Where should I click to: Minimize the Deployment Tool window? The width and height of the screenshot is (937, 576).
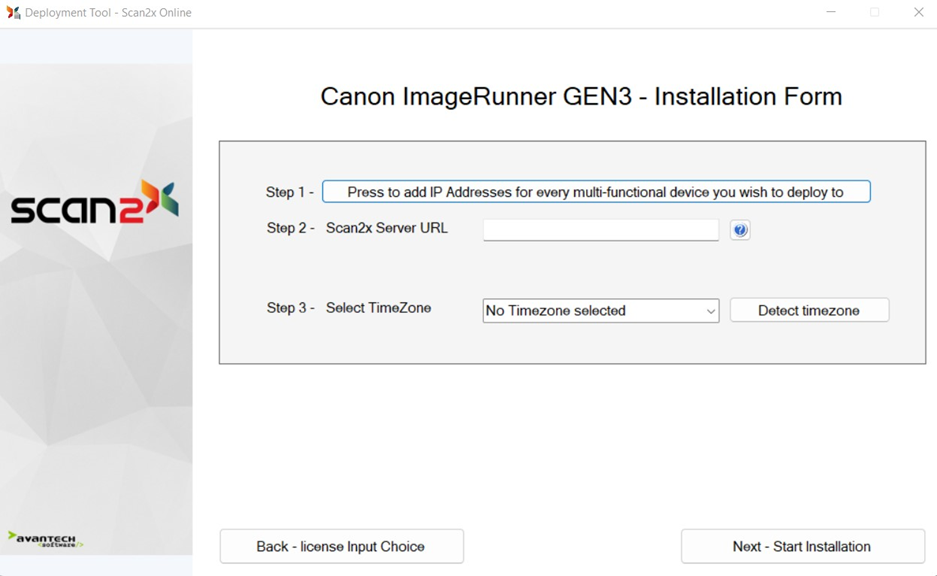831,13
